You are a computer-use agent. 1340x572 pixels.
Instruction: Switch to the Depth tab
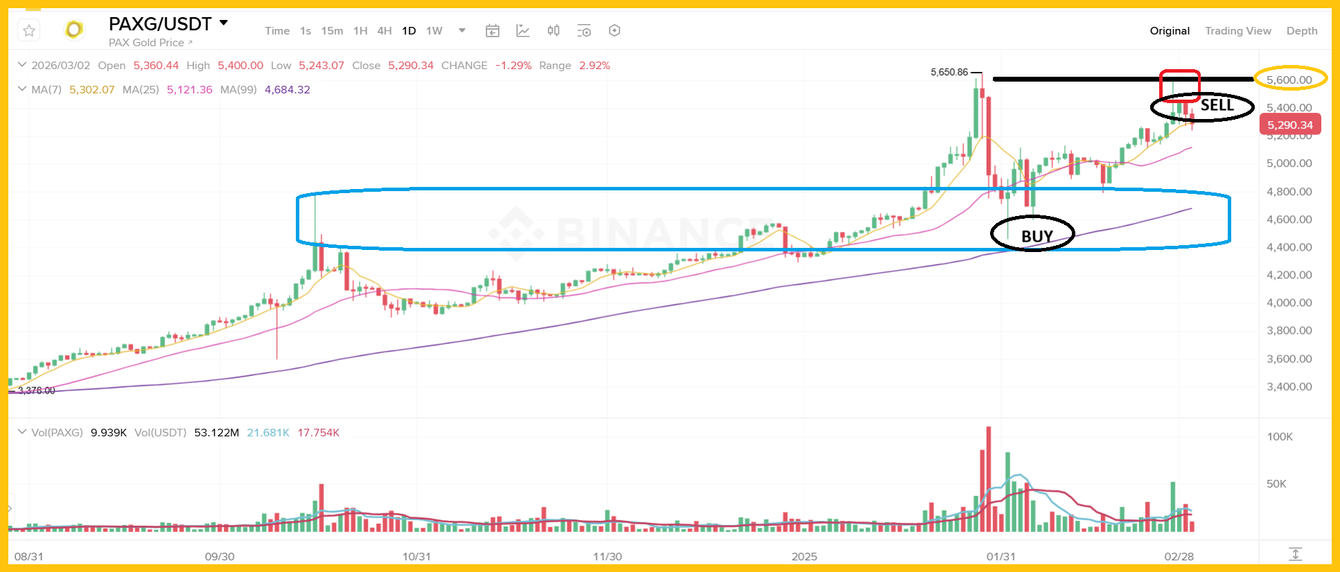pos(1301,31)
